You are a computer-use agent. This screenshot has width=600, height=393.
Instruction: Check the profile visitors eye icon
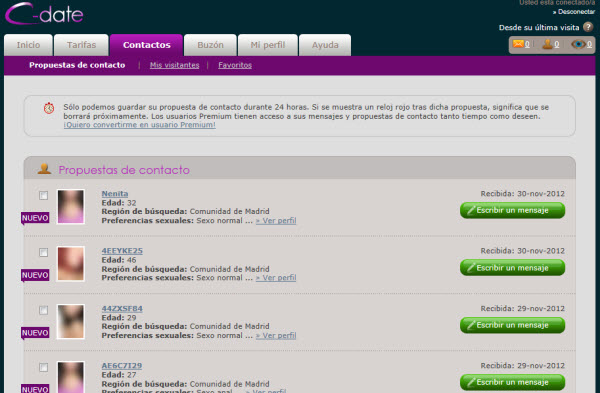579,44
